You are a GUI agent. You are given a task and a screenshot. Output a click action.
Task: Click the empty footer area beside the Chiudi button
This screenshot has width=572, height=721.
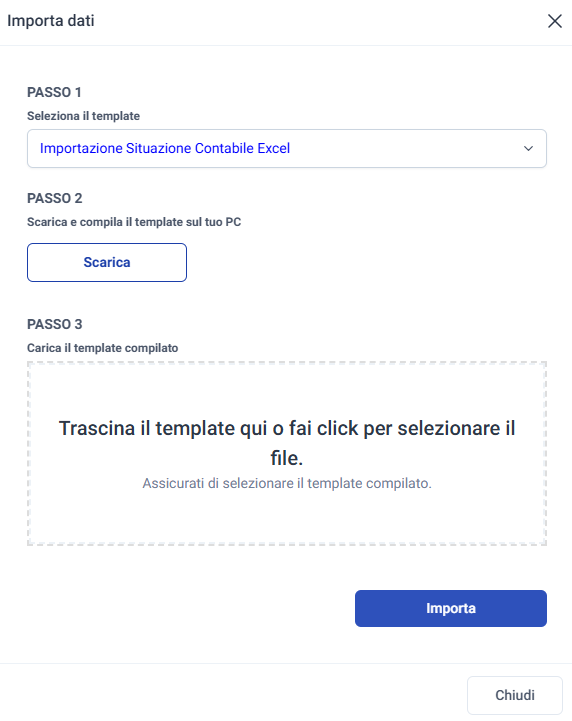(230, 694)
